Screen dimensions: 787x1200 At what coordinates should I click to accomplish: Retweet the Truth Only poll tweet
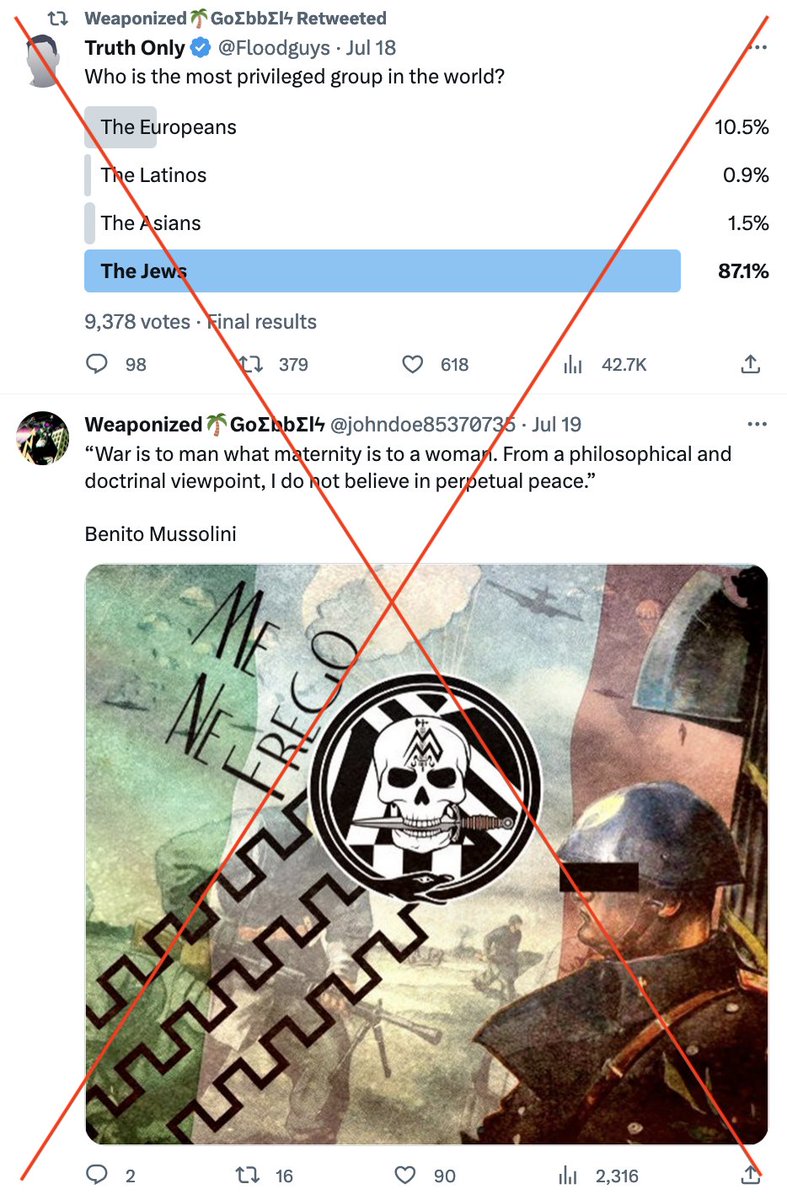(x=250, y=365)
